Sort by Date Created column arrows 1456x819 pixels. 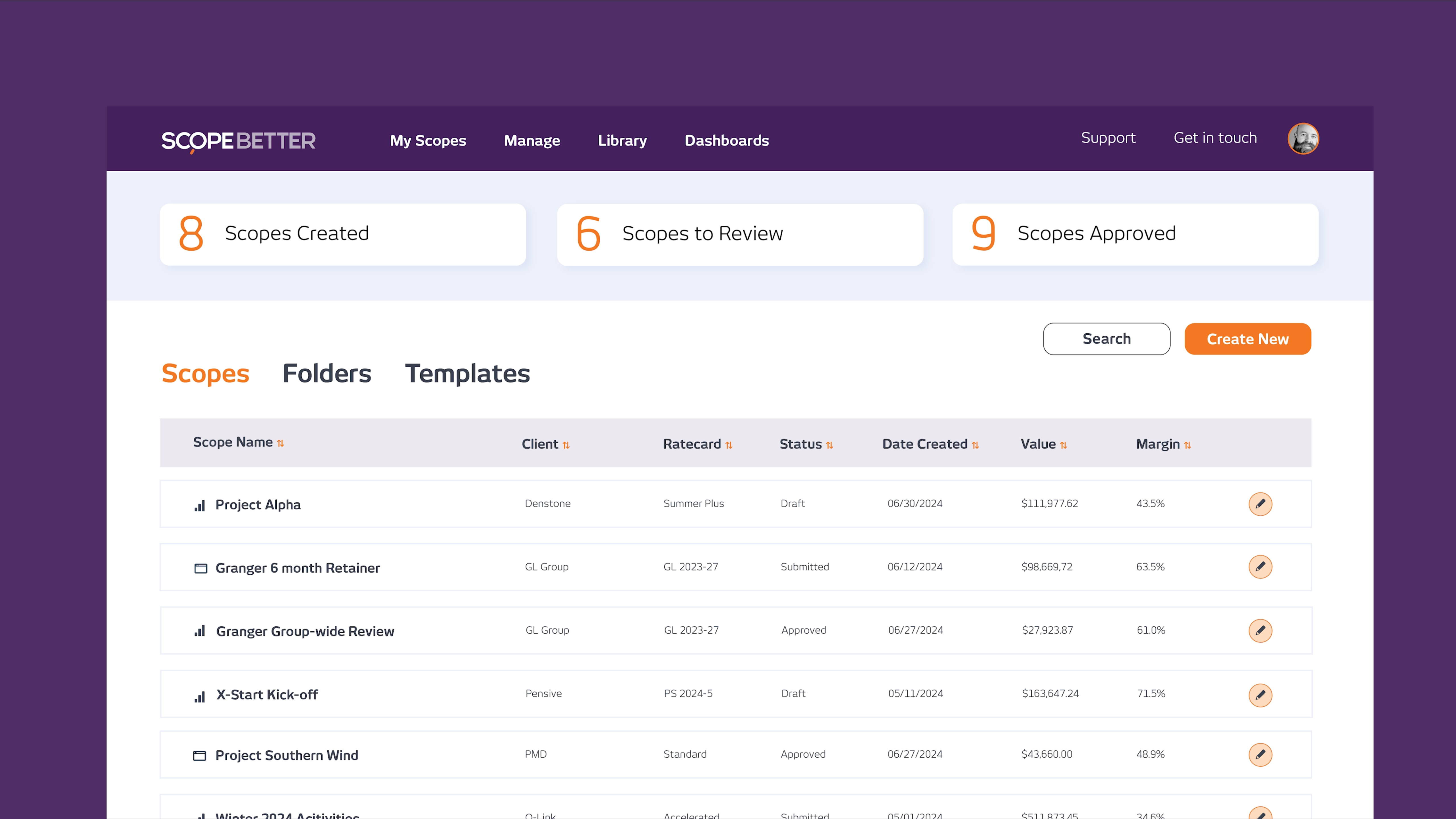pos(975,445)
